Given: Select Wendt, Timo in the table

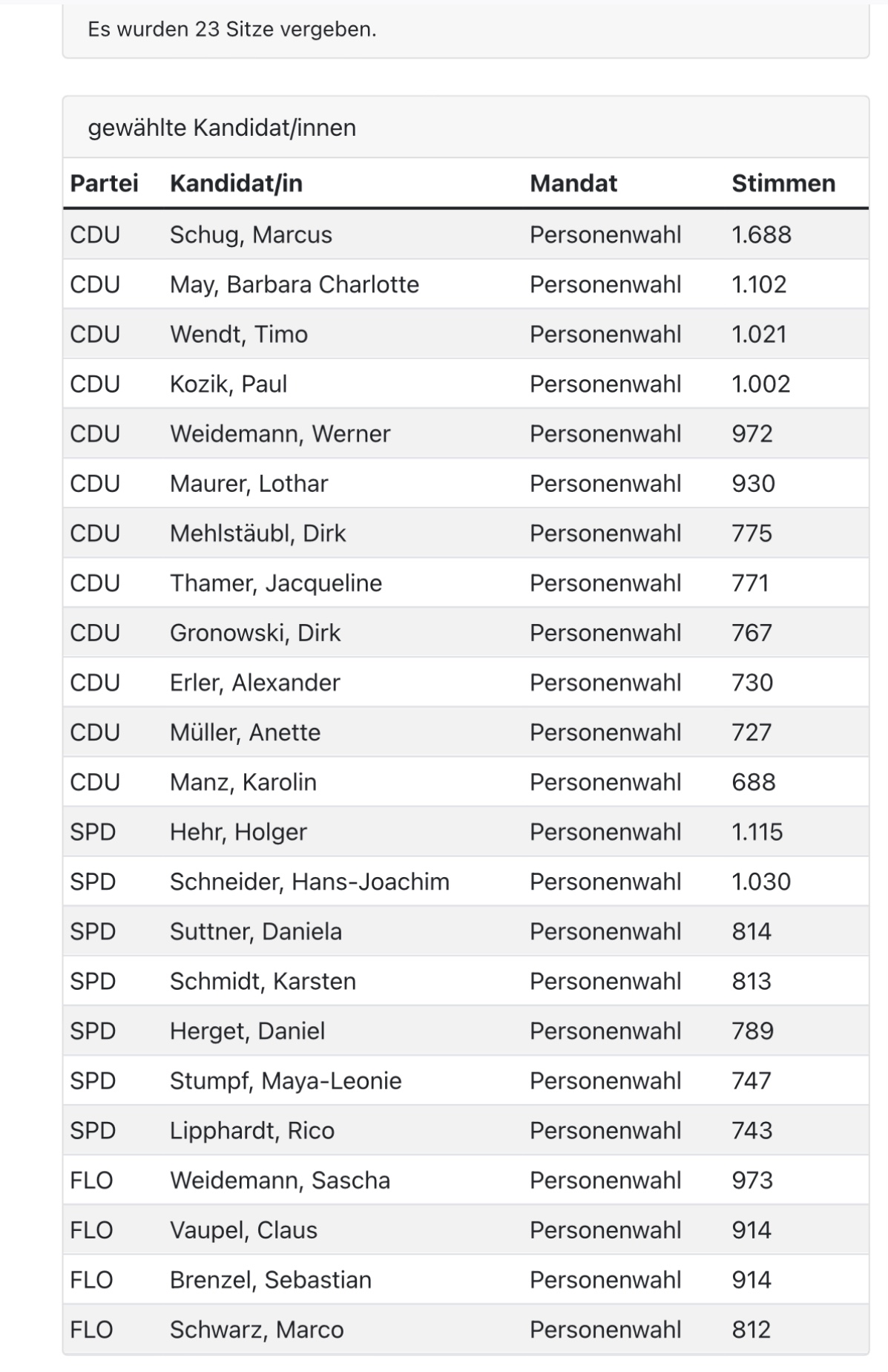Looking at the screenshot, I should pyautogui.click(x=238, y=334).
